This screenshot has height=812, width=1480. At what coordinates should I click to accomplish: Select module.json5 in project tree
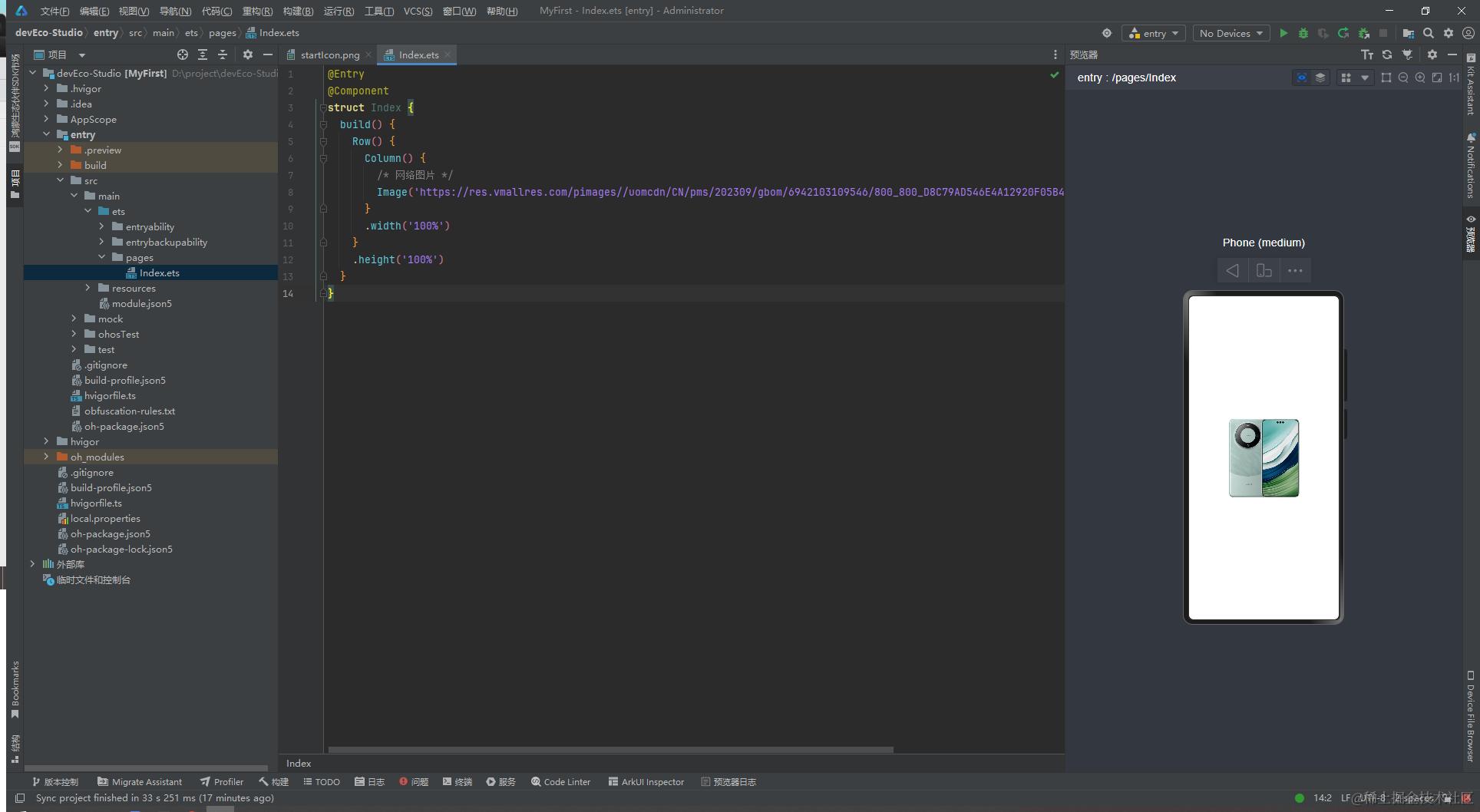coord(135,303)
